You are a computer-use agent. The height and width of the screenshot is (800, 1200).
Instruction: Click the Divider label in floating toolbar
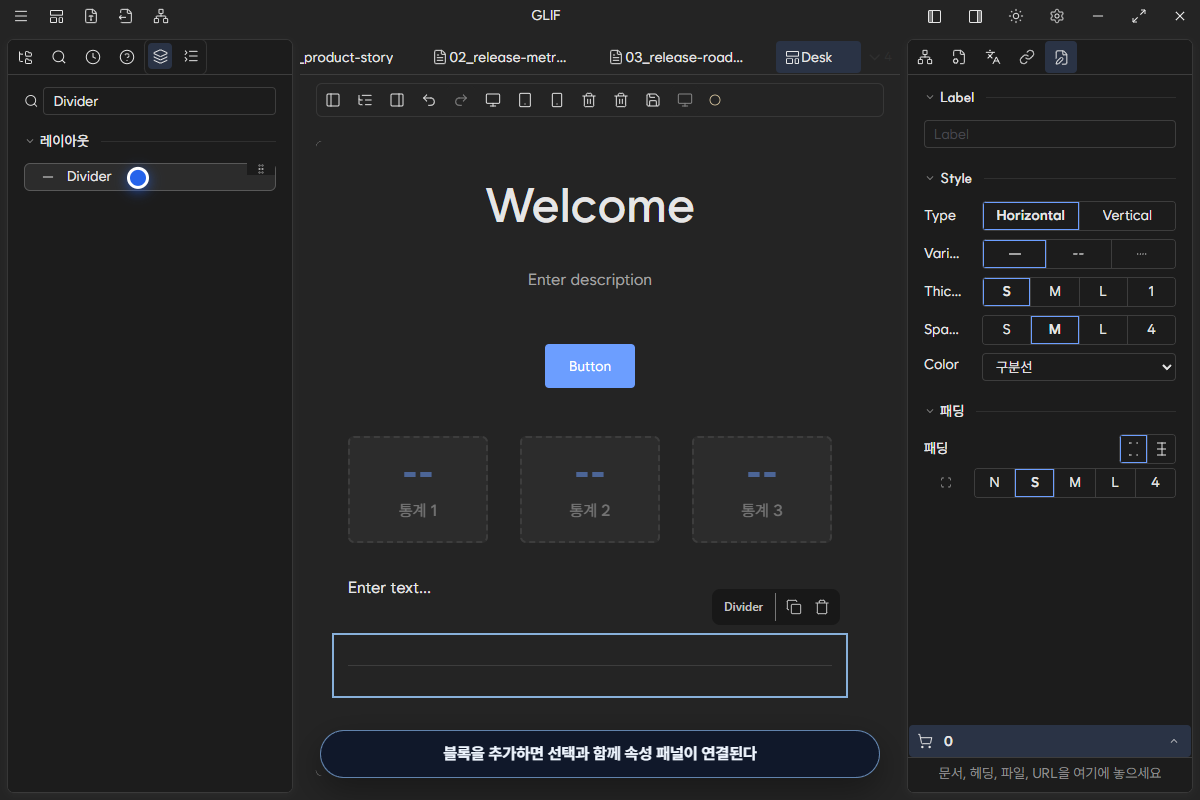coord(743,607)
